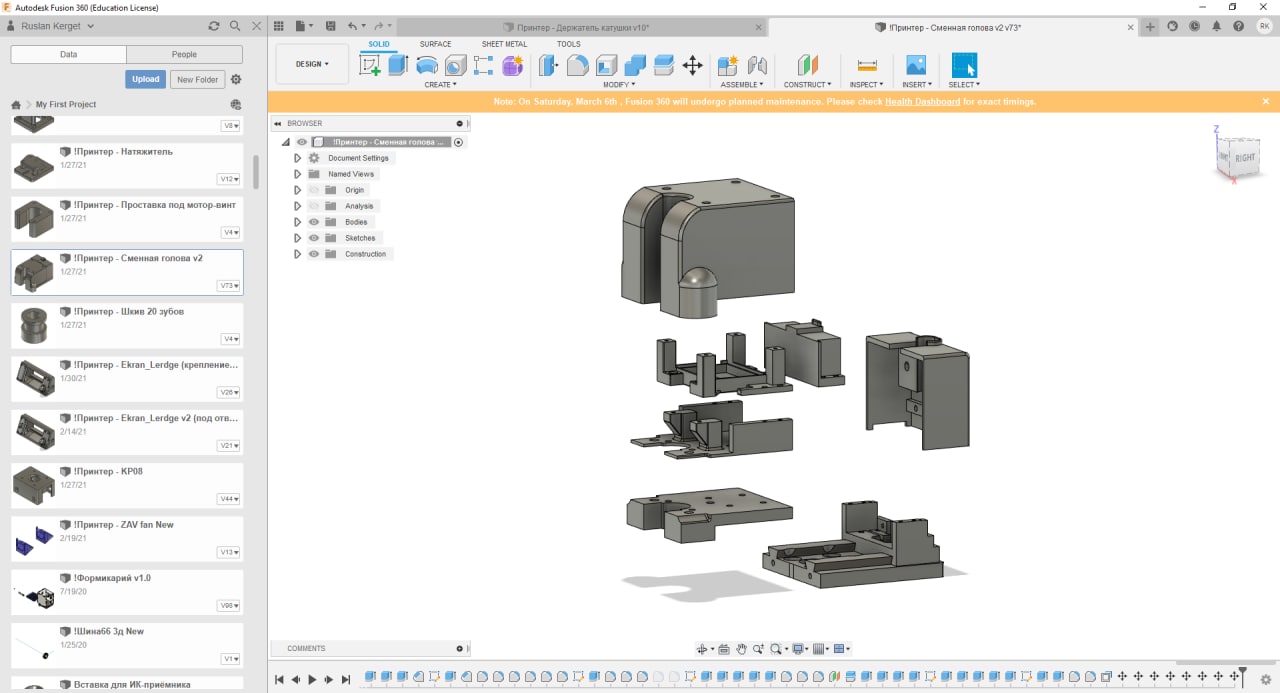Screen dimensions: 1280x693
Task: Open the ASSEMBLE dropdown menu
Action: tap(743, 85)
